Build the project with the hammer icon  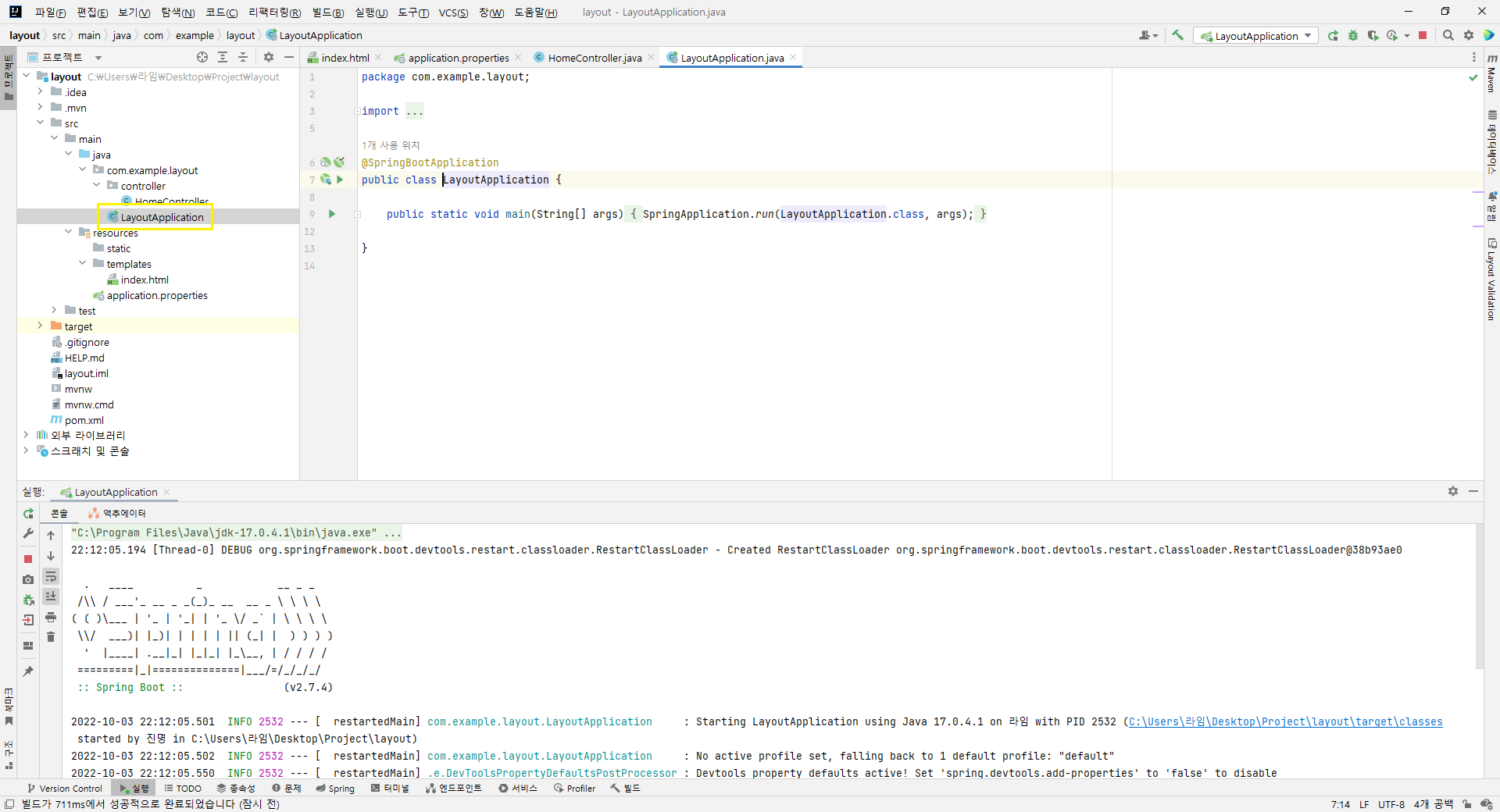coord(1178,35)
